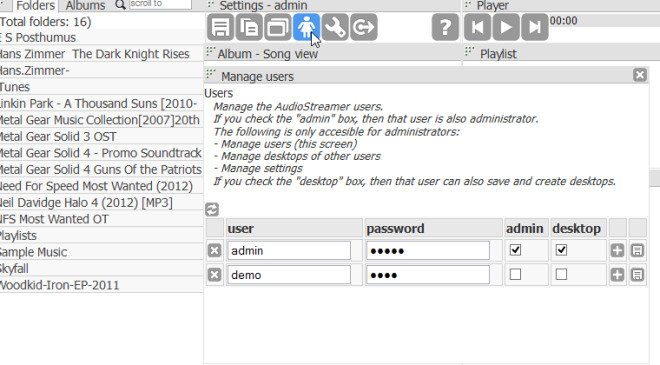Grab the Manage users drag handle
This screenshot has height=365, width=660.
tap(210, 75)
